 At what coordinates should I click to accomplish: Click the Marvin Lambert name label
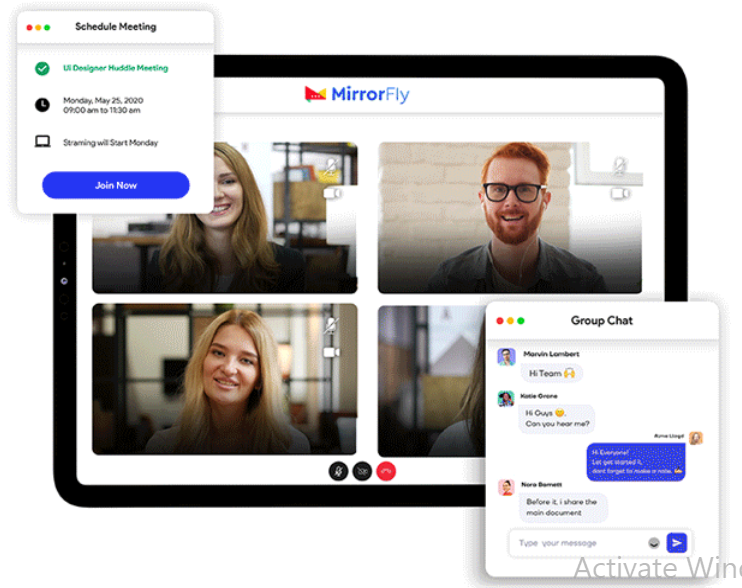[551, 354]
